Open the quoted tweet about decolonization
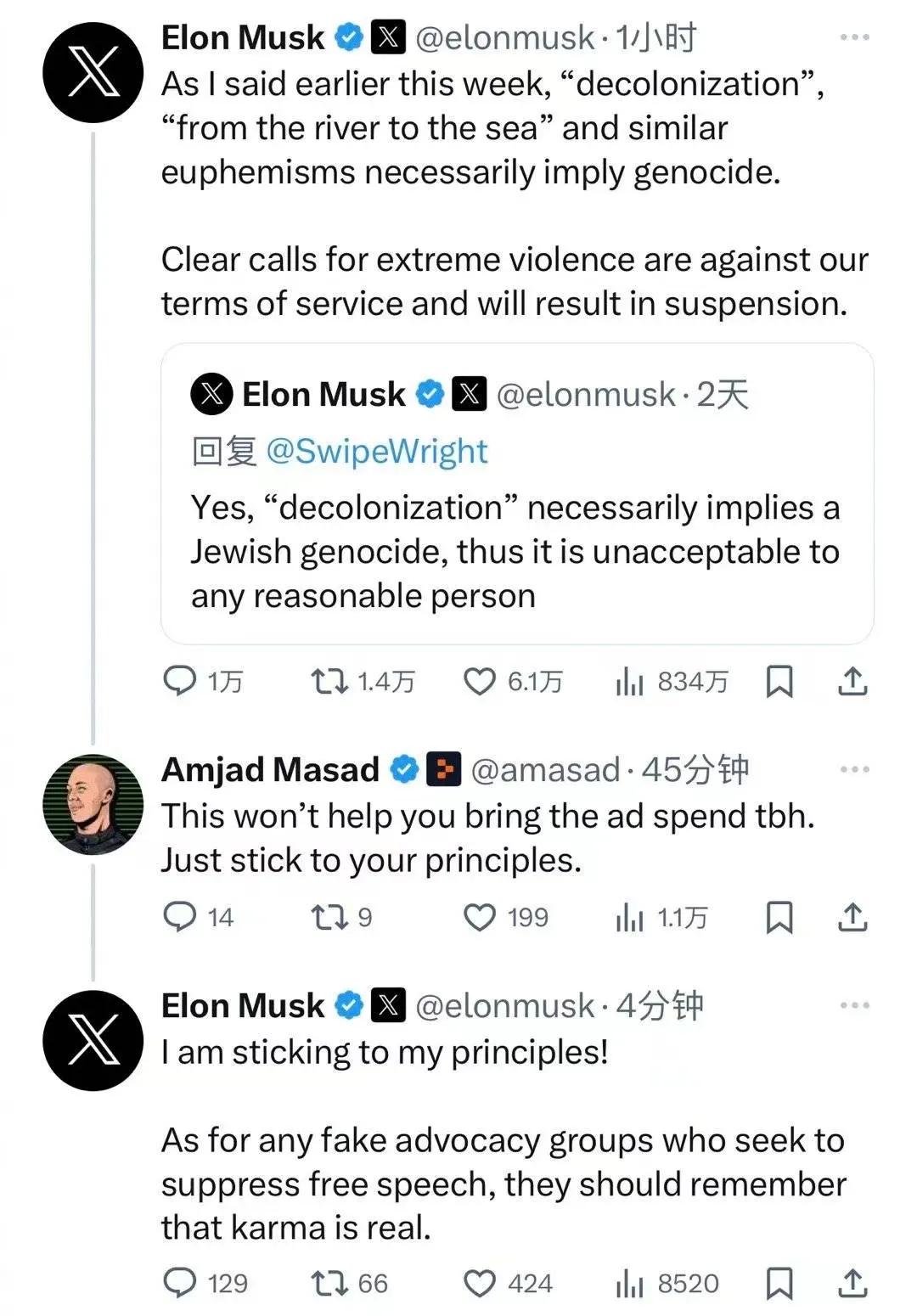This screenshot has height=1316, width=917. click(517, 494)
